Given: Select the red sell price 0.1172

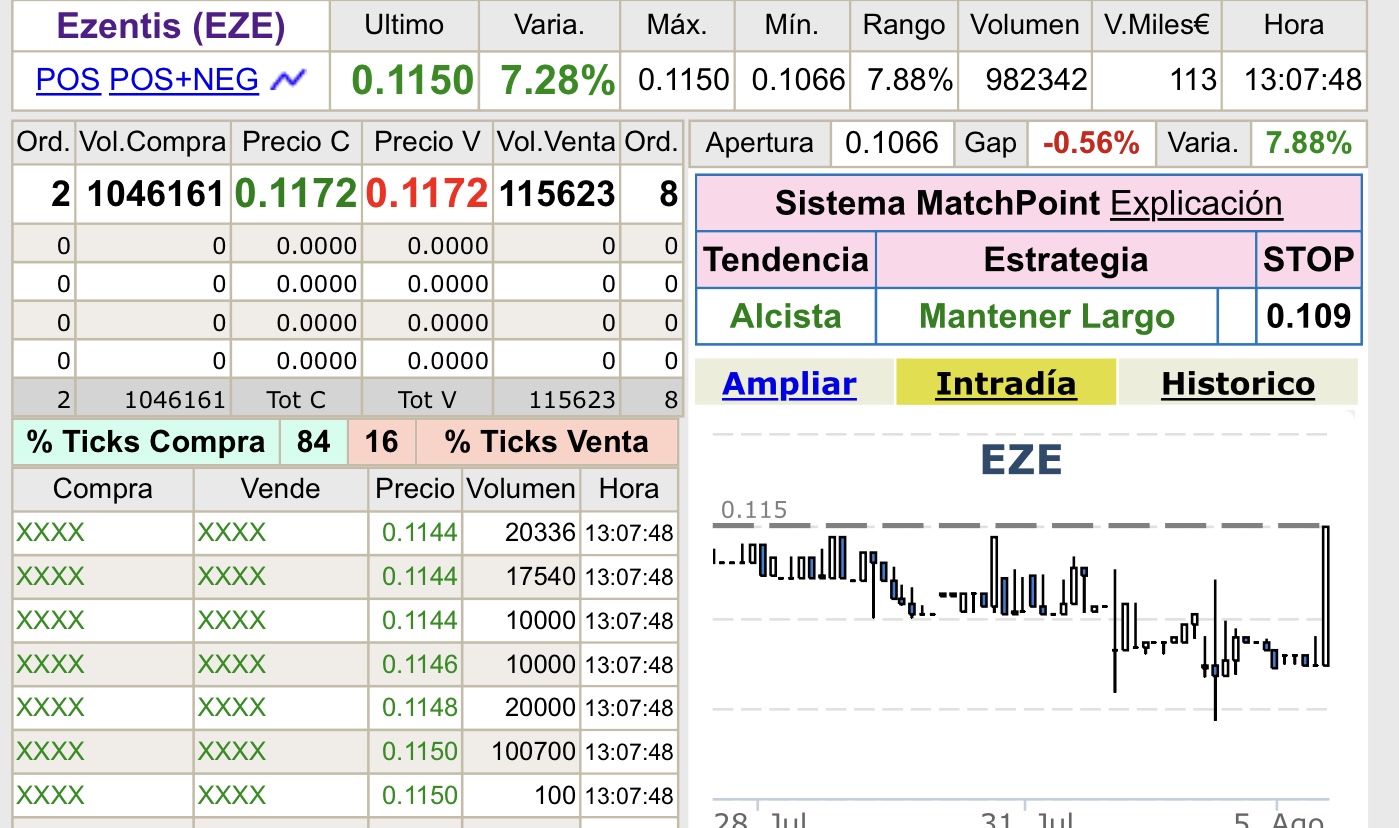Looking at the screenshot, I should click(427, 194).
